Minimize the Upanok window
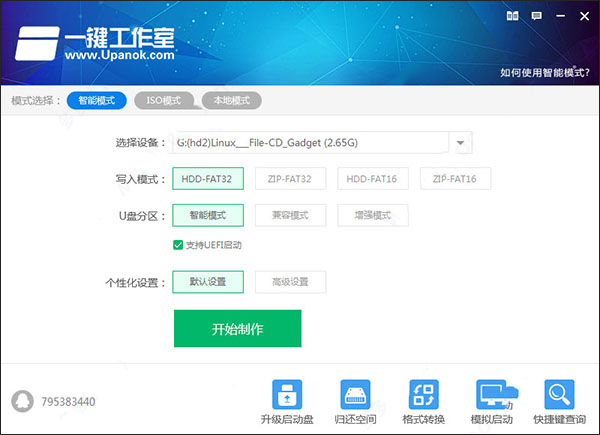Viewport: 600px width, 435px height. pyautogui.click(x=561, y=16)
